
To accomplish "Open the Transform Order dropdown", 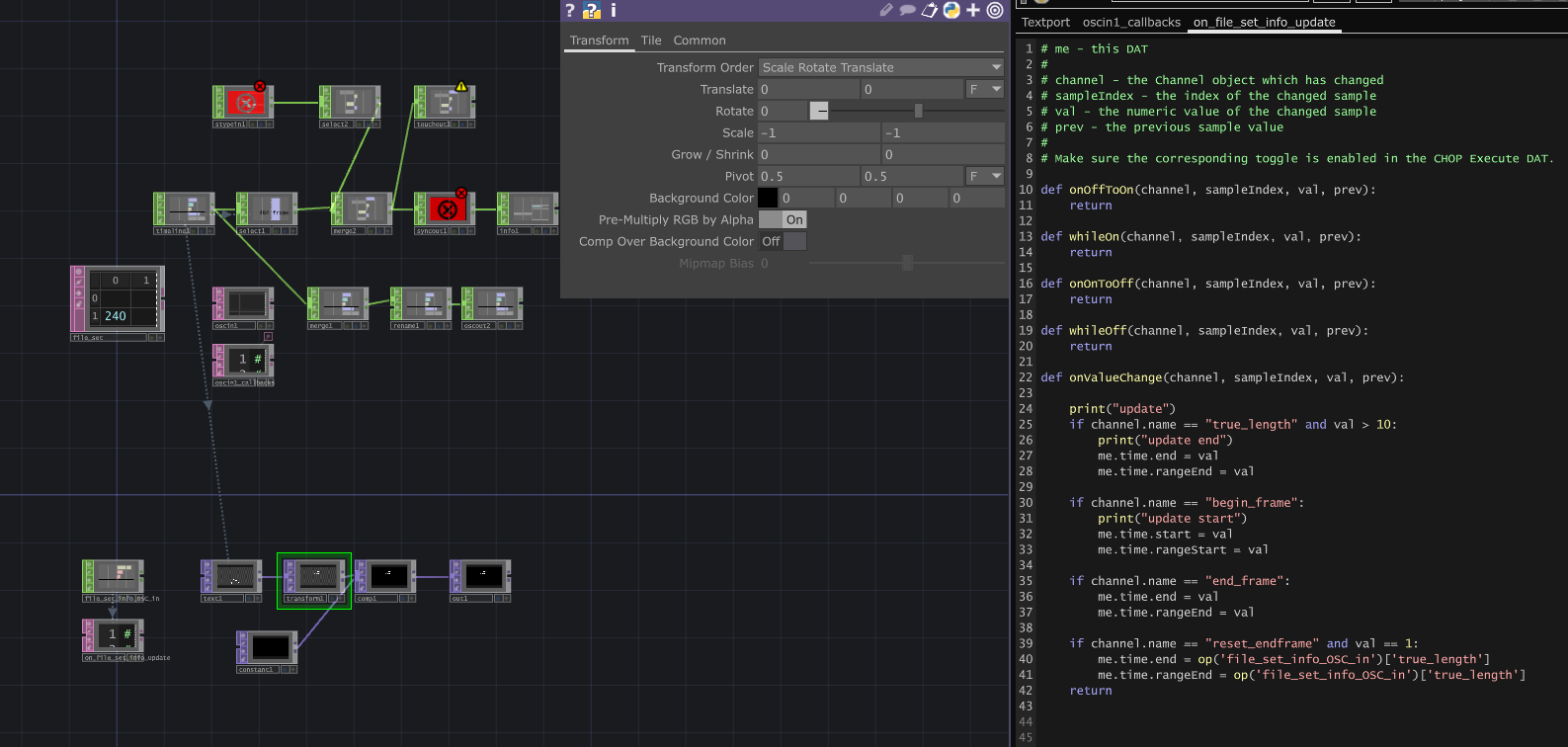I will [881, 67].
